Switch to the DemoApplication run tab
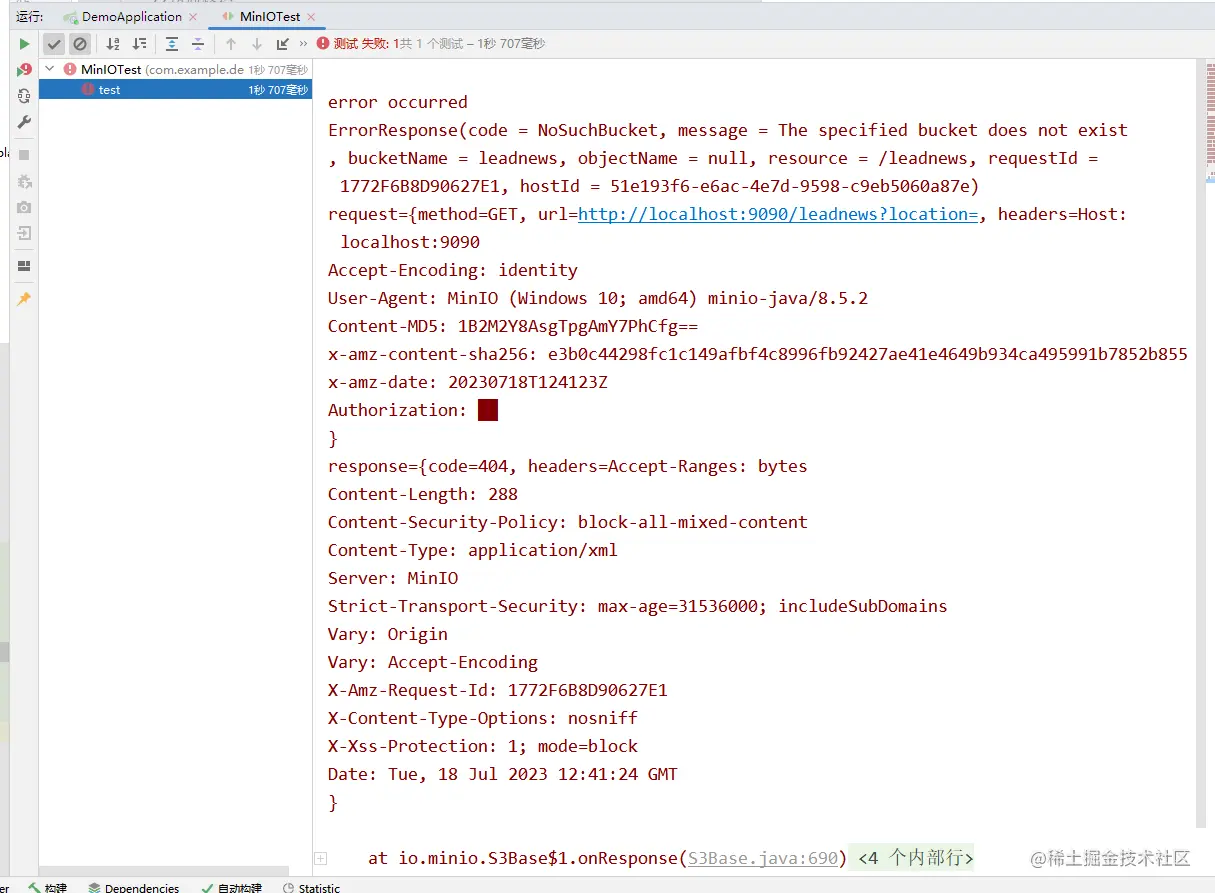Screen dimensions: 1215x893 [131, 17]
